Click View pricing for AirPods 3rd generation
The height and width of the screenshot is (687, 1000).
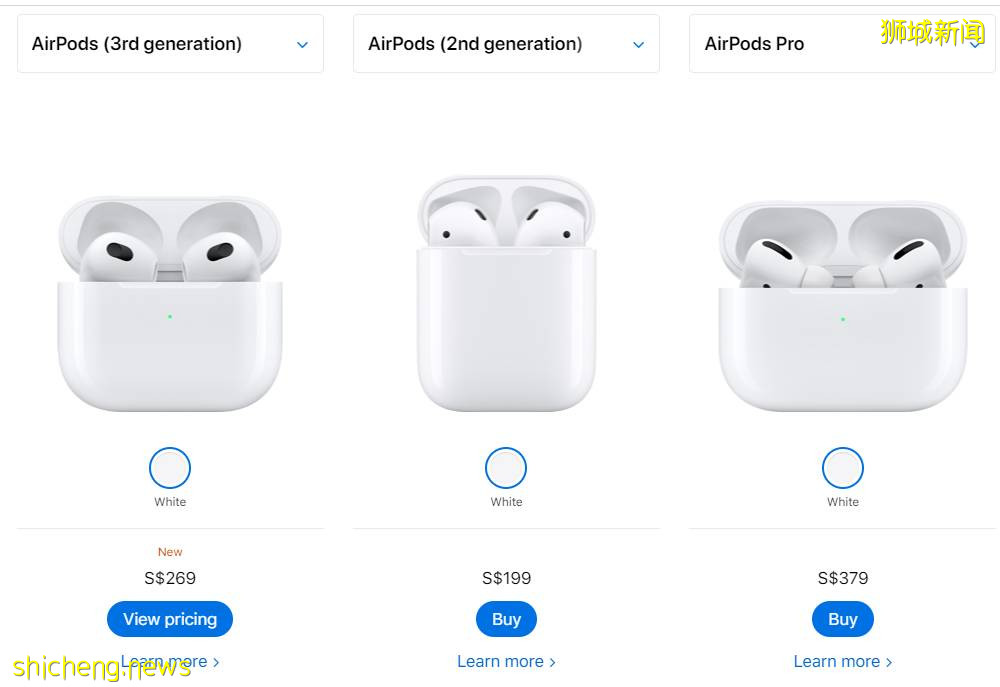170,619
